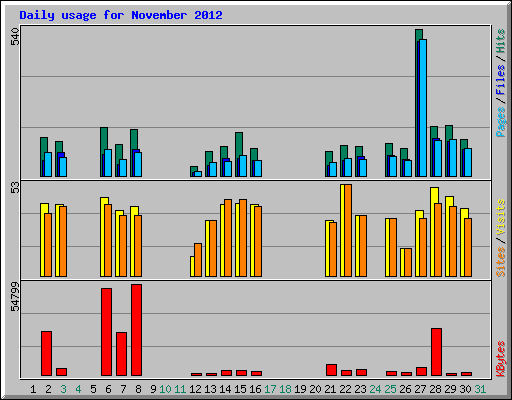Click the yellow visits bar for day 2
512x400 pixels.
[x=43, y=240]
